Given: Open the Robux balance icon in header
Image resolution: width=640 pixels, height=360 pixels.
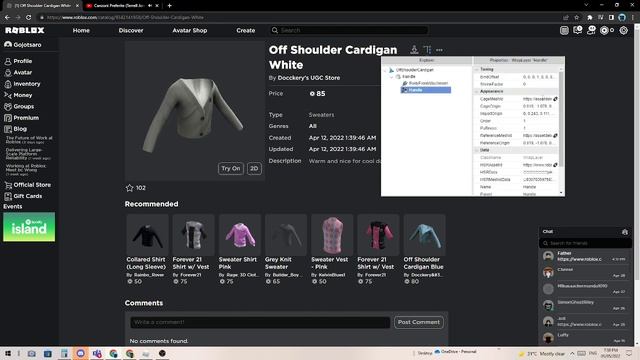Looking at the screenshot, I should click(604, 30).
